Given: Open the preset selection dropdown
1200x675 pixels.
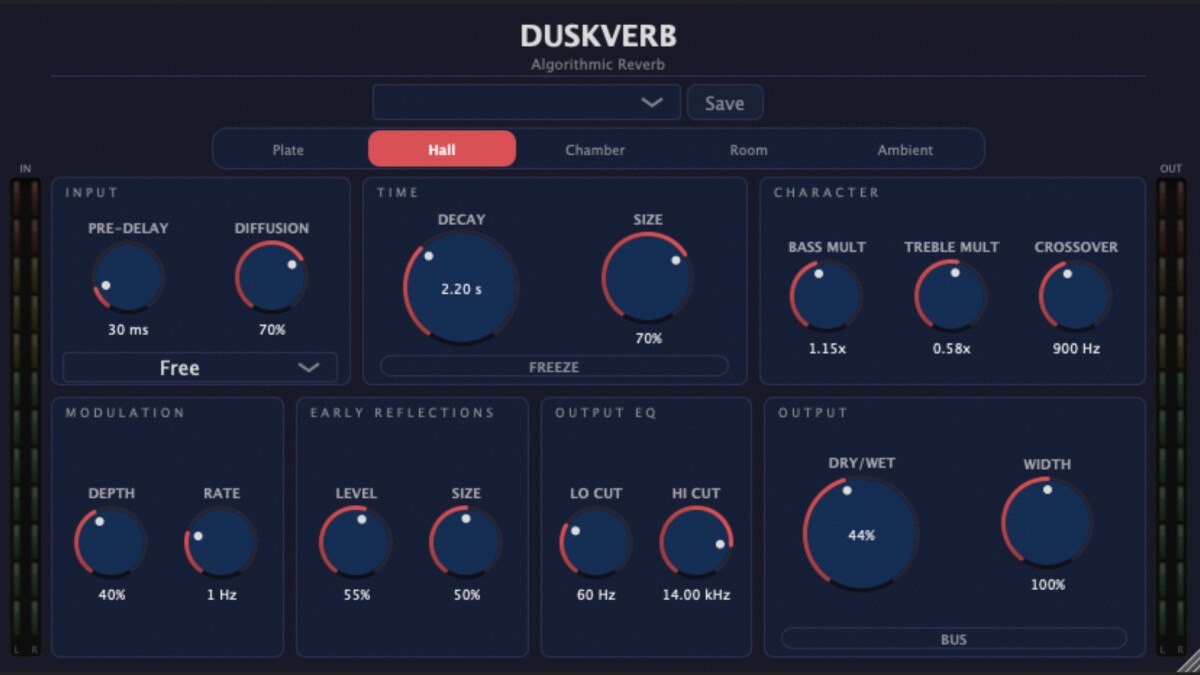Looking at the screenshot, I should point(525,102).
